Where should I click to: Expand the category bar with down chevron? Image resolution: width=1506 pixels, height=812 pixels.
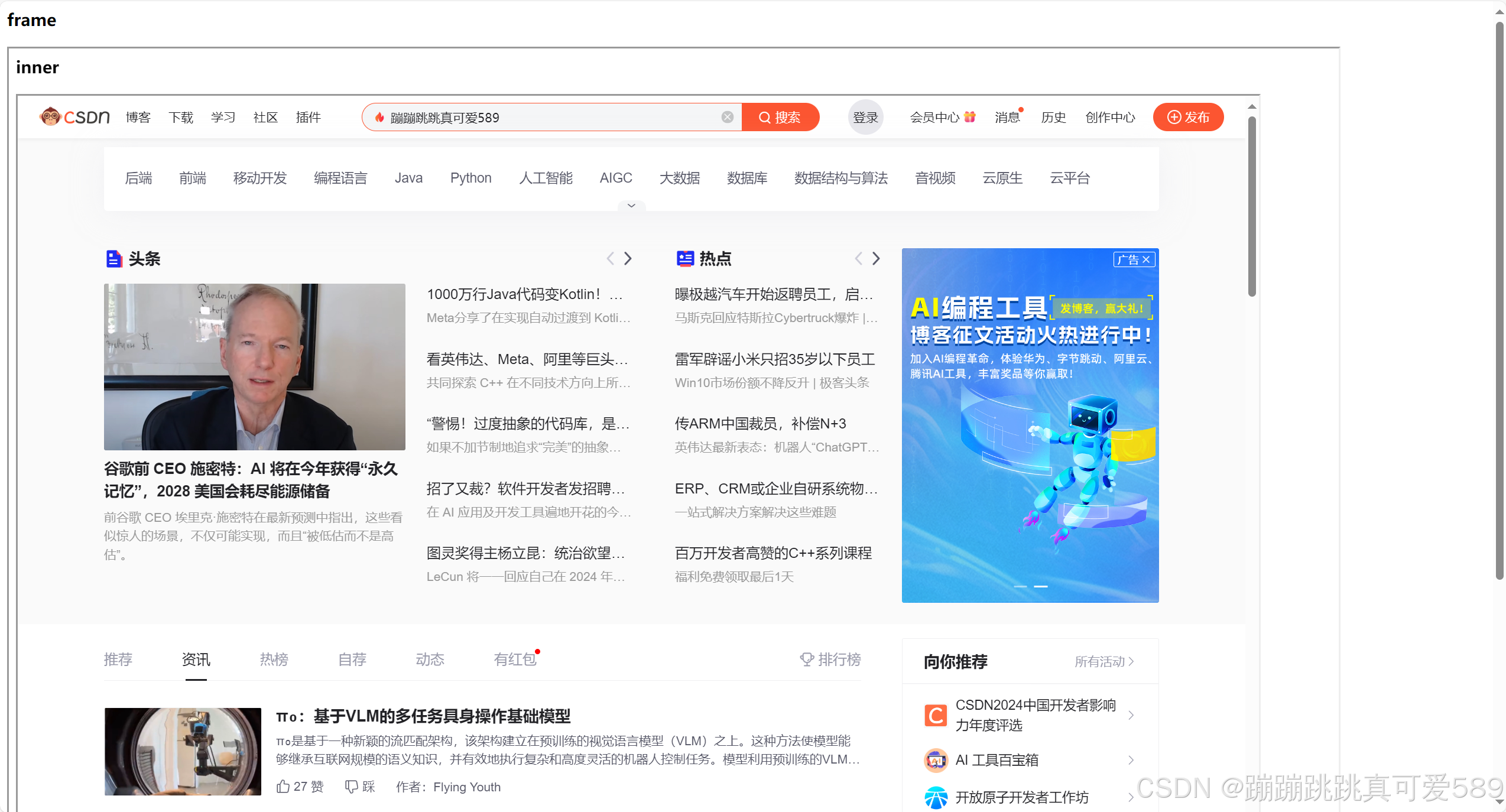[631, 205]
